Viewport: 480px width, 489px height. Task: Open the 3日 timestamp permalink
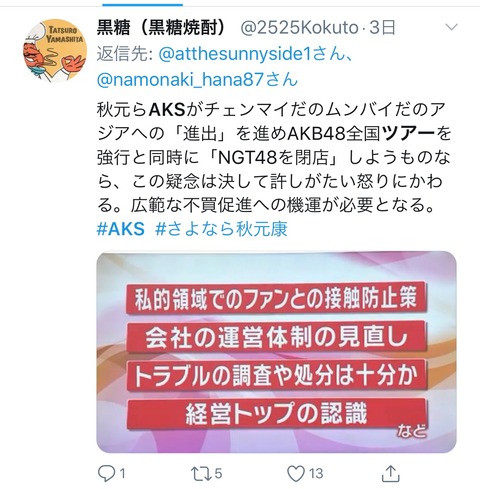point(382,28)
